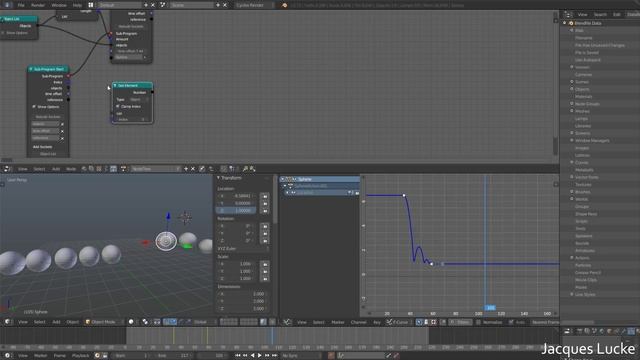Open Global transform orientation dropdown
The width and height of the screenshot is (640, 360).
click(204, 322)
